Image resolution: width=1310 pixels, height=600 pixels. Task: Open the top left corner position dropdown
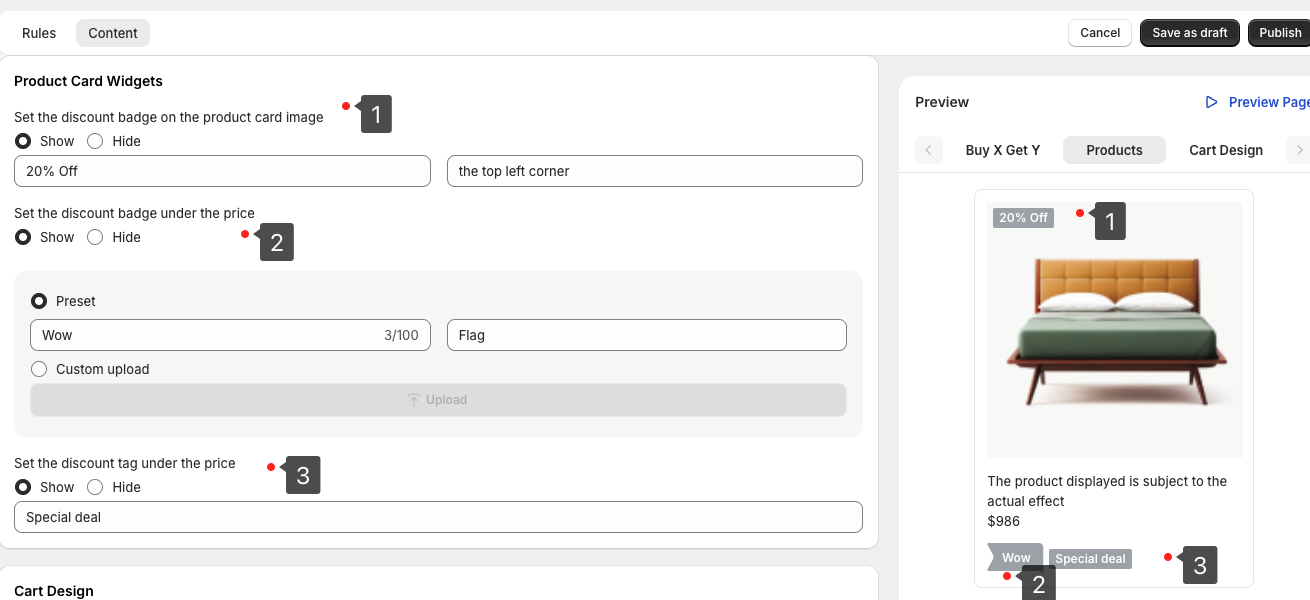(x=654, y=171)
